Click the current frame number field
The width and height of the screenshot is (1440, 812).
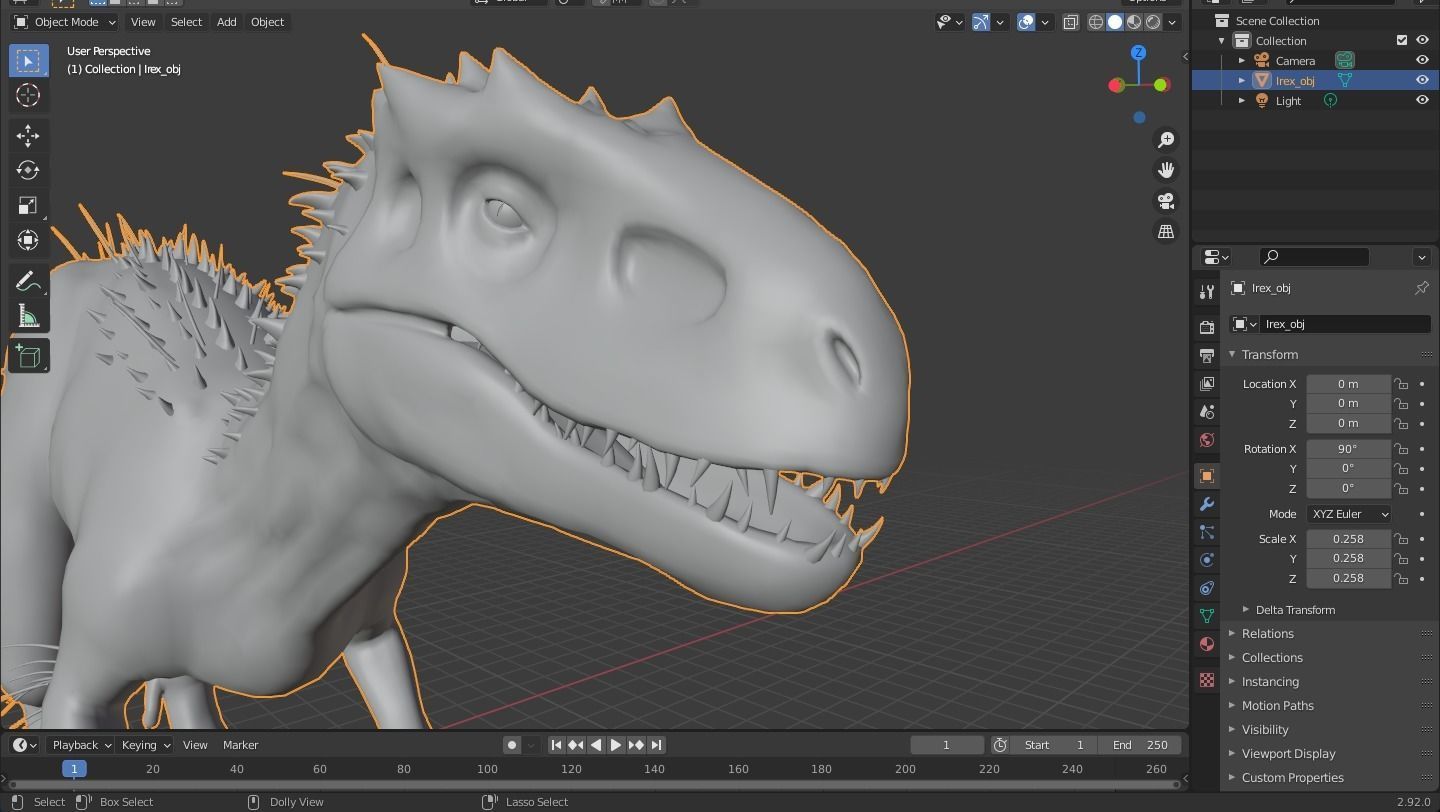pos(947,745)
